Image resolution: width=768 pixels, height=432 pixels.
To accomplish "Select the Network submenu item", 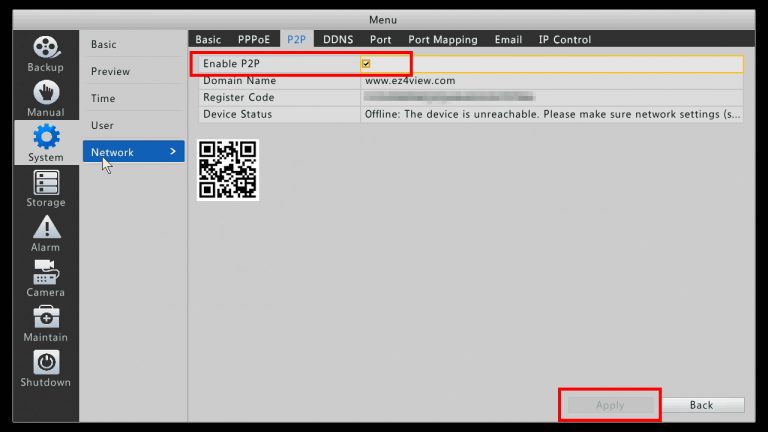I will [133, 152].
